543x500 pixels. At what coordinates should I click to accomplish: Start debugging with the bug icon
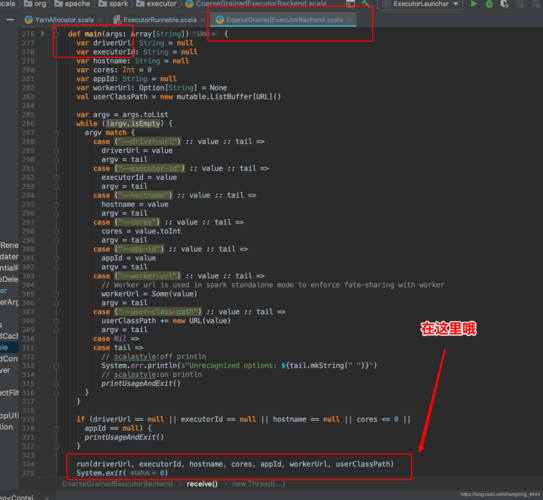click(489, 4)
